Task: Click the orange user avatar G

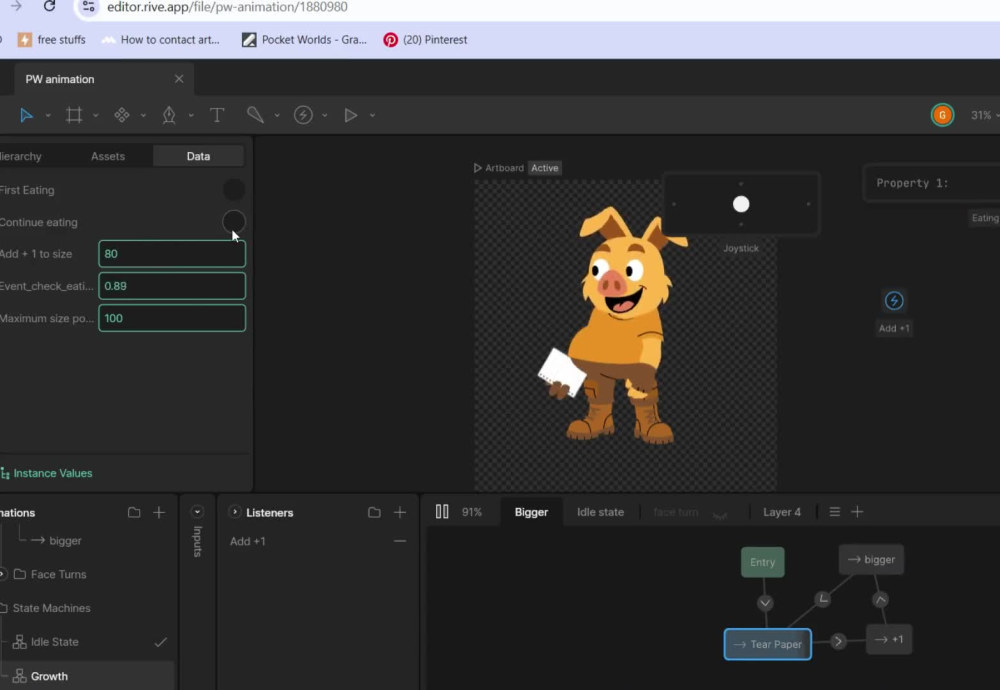Action: pos(942,115)
